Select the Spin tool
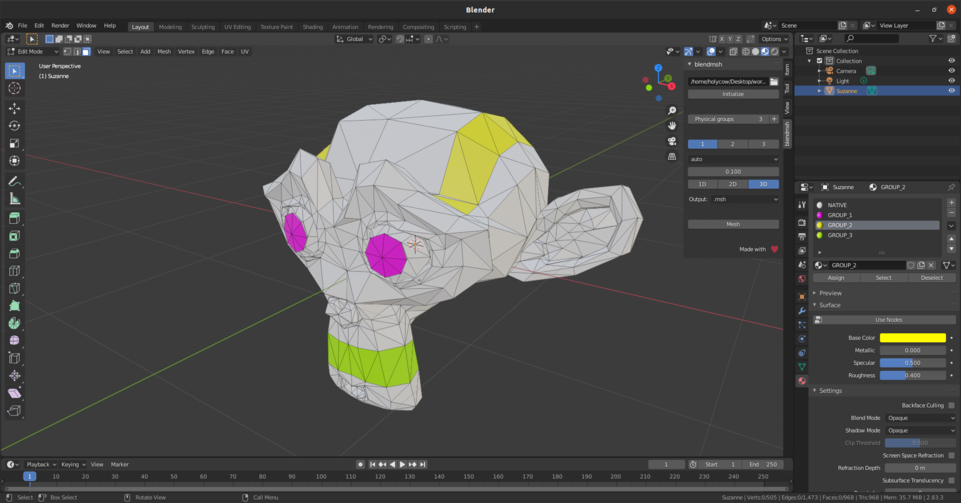Screen dimensions: 961x503 (x=15, y=323)
